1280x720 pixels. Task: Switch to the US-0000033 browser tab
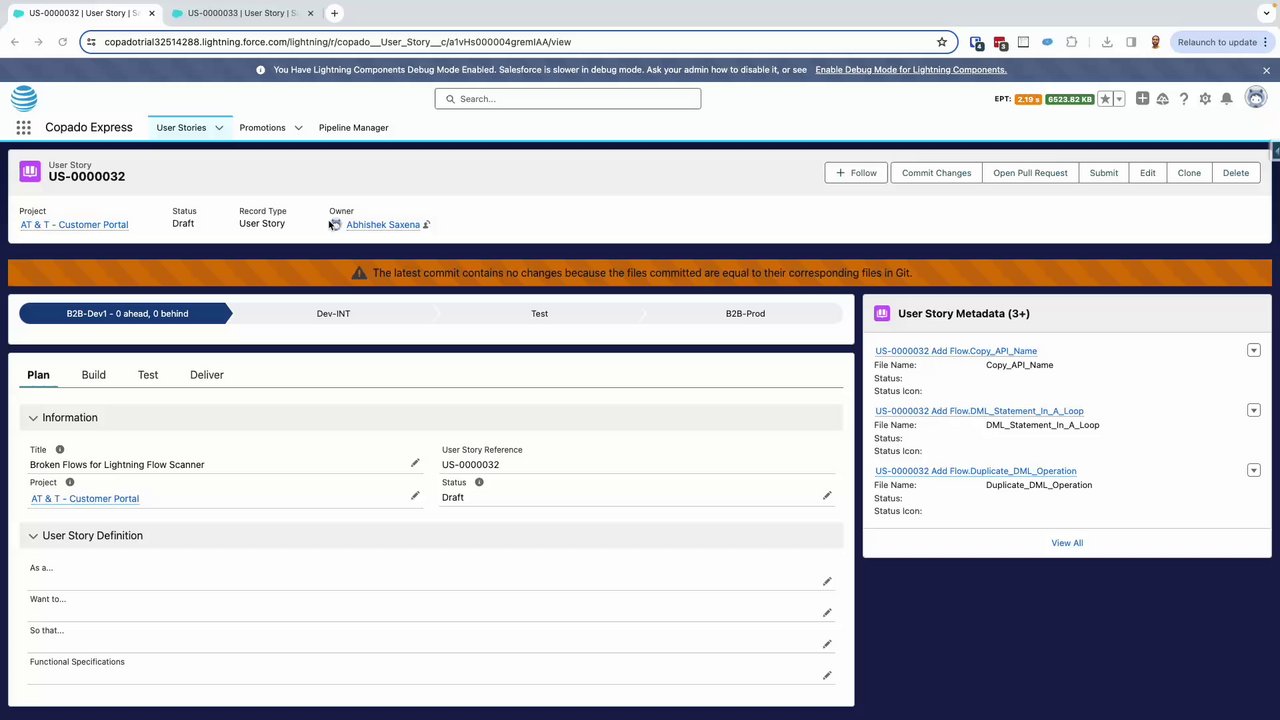(x=240, y=13)
